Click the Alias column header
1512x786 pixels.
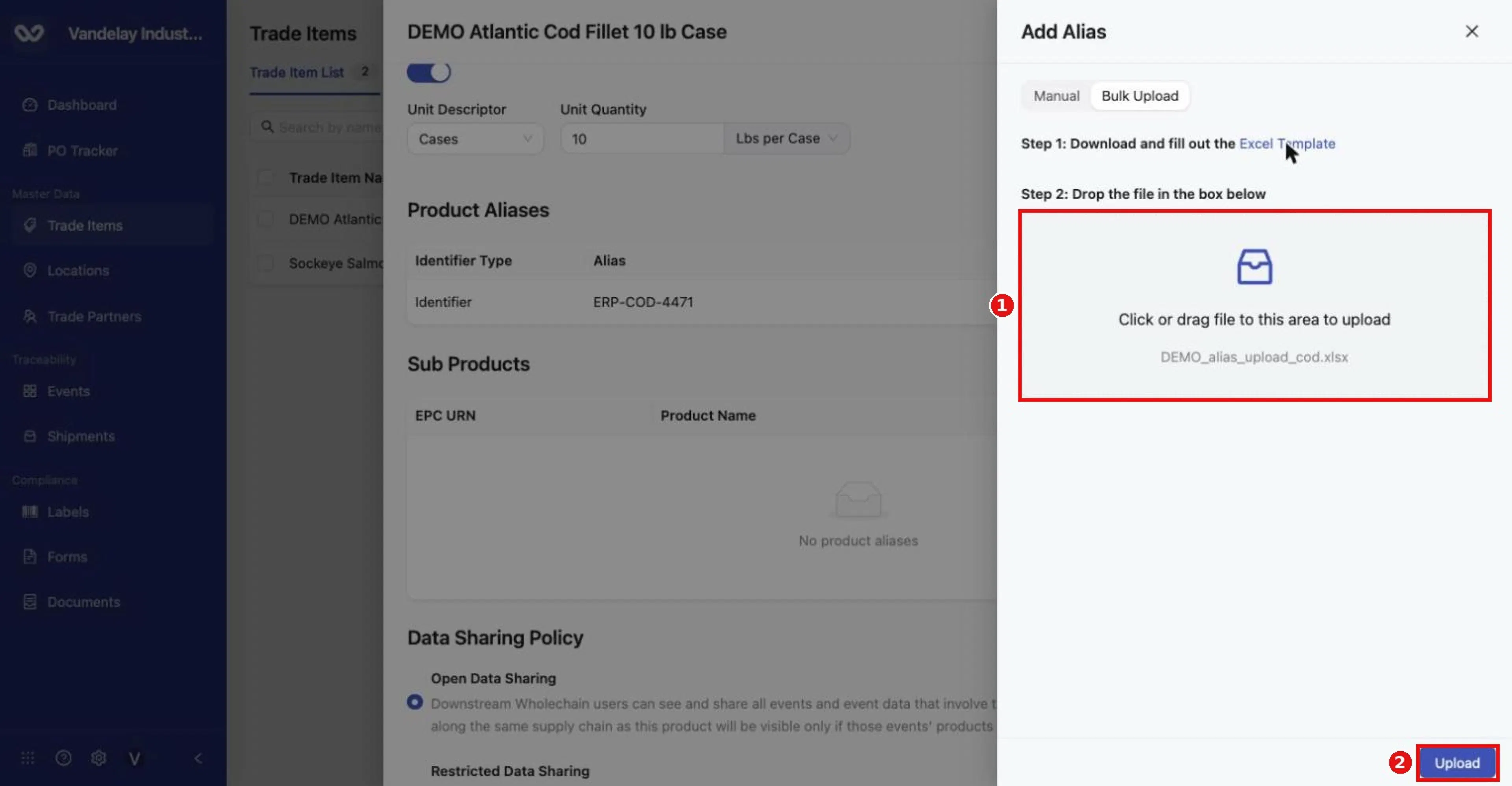(x=609, y=260)
